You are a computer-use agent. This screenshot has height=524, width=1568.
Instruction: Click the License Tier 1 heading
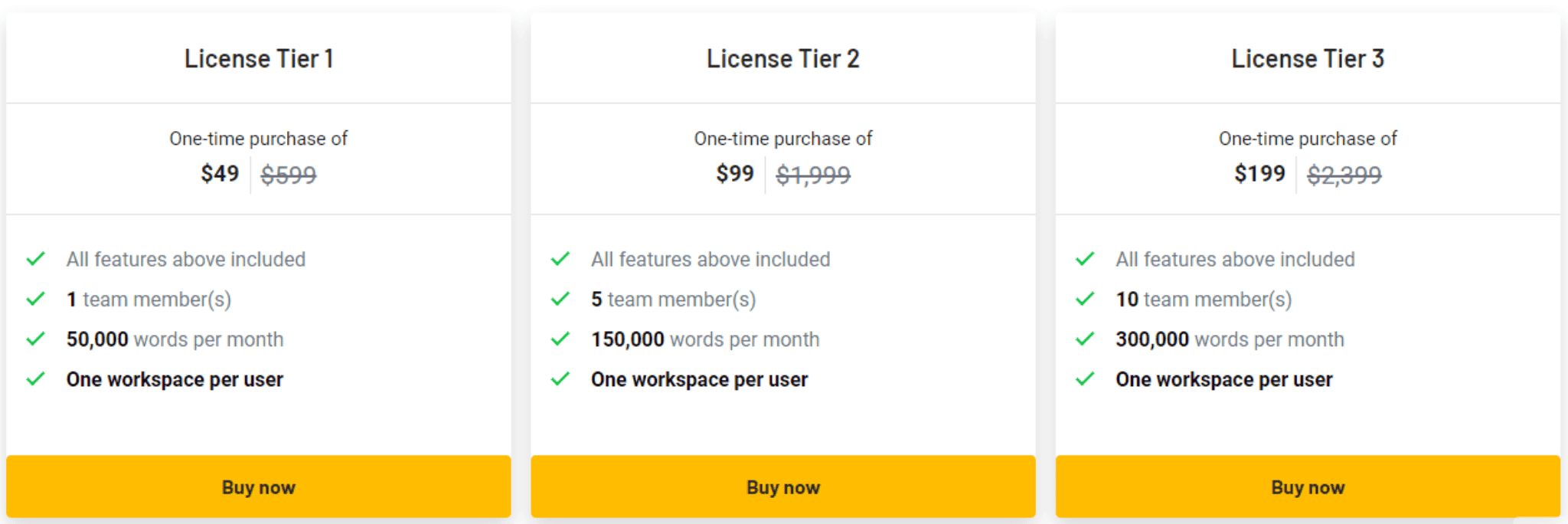259,59
